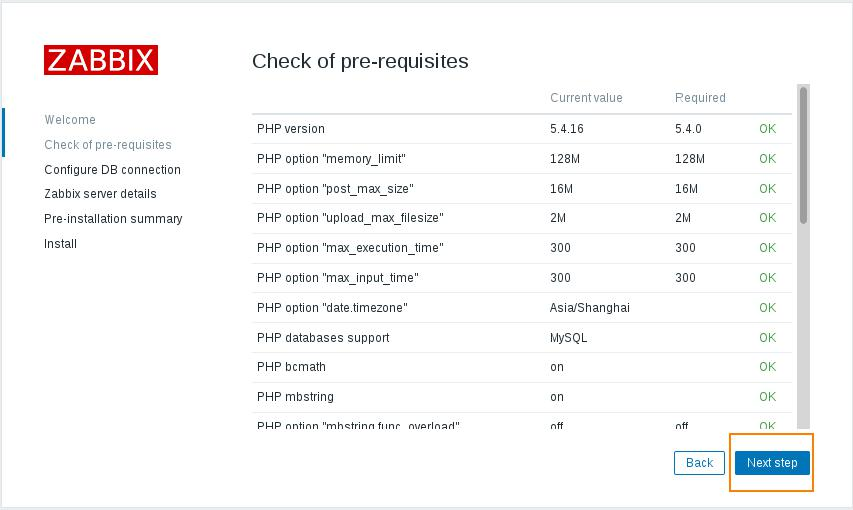Open Configure DB connection step
The height and width of the screenshot is (510, 853).
112,170
